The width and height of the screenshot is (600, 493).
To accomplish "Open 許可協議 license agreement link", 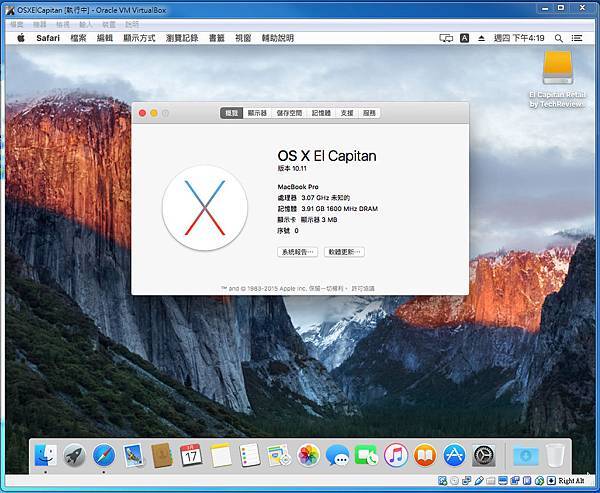I will (x=363, y=289).
